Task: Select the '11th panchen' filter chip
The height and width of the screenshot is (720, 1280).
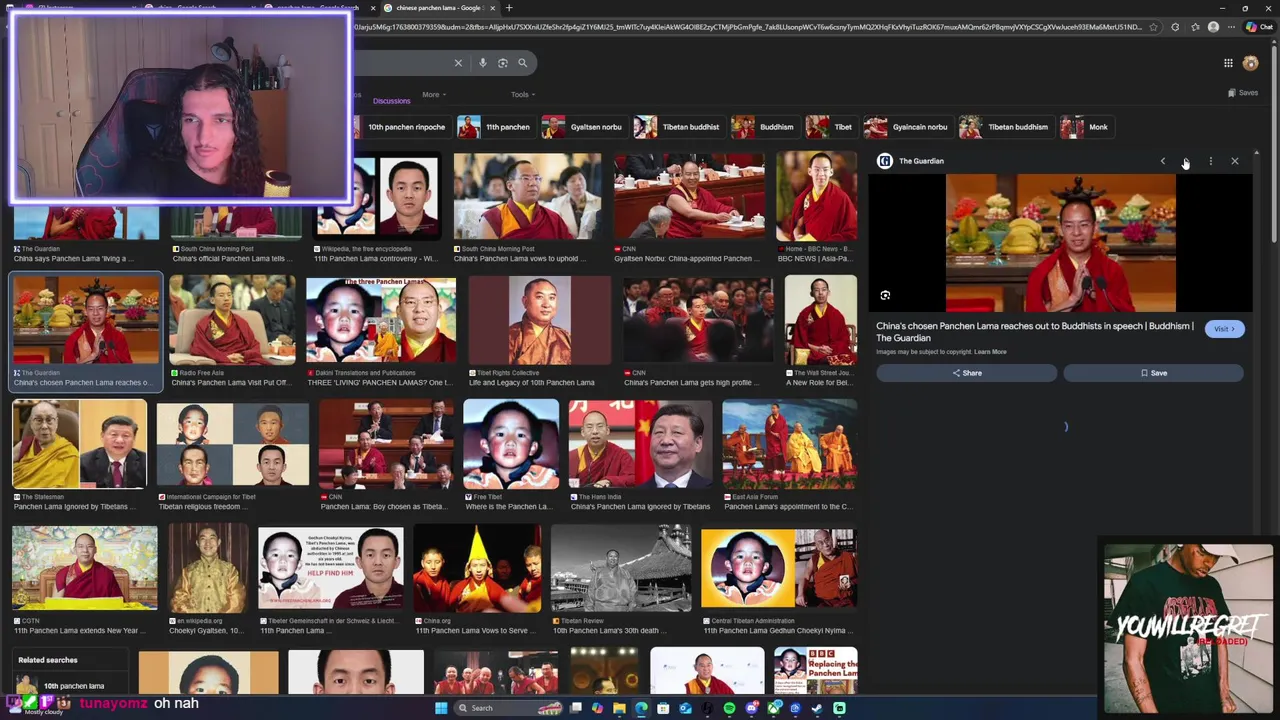Action: pyautogui.click(x=495, y=127)
